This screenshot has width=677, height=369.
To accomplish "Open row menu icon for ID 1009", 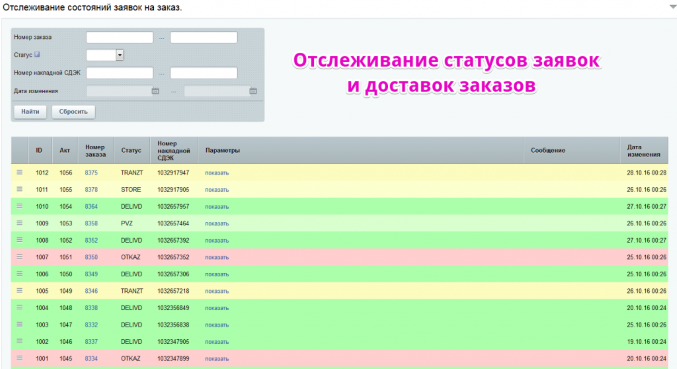I will click(19, 223).
